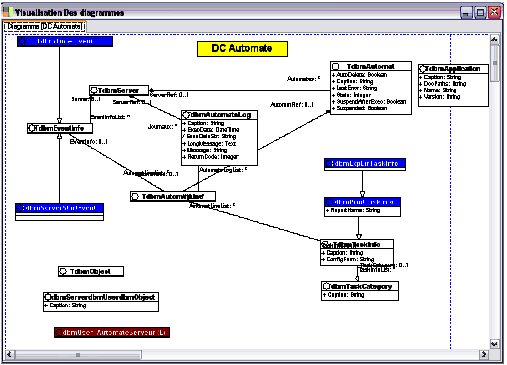Click the class icon beside TdbmServer
This screenshot has height=365, width=507.
(94, 90)
